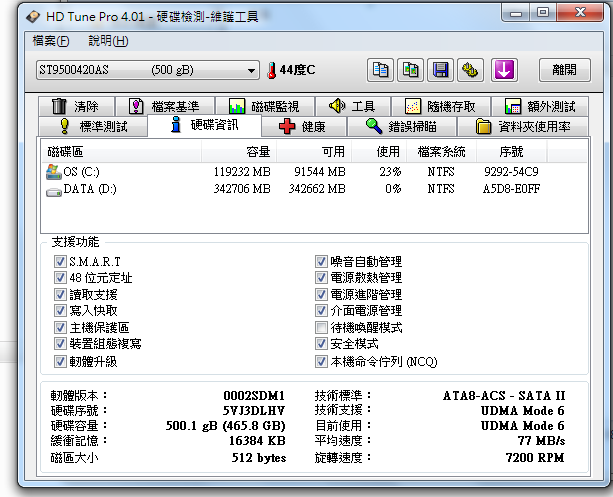This screenshot has height=497, width=613.
Task: Toggle the 裝置組態複寫 checkbox
Action: click(x=60, y=344)
